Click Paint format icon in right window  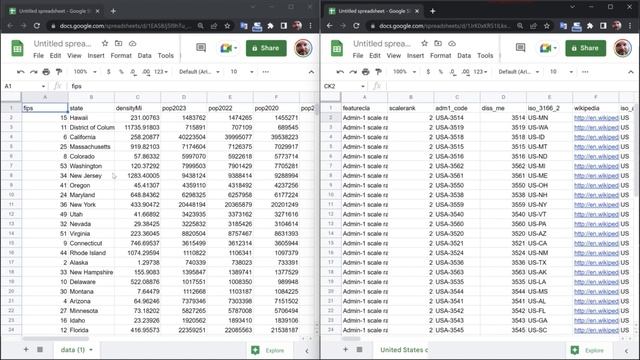pyautogui.click(x=379, y=72)
